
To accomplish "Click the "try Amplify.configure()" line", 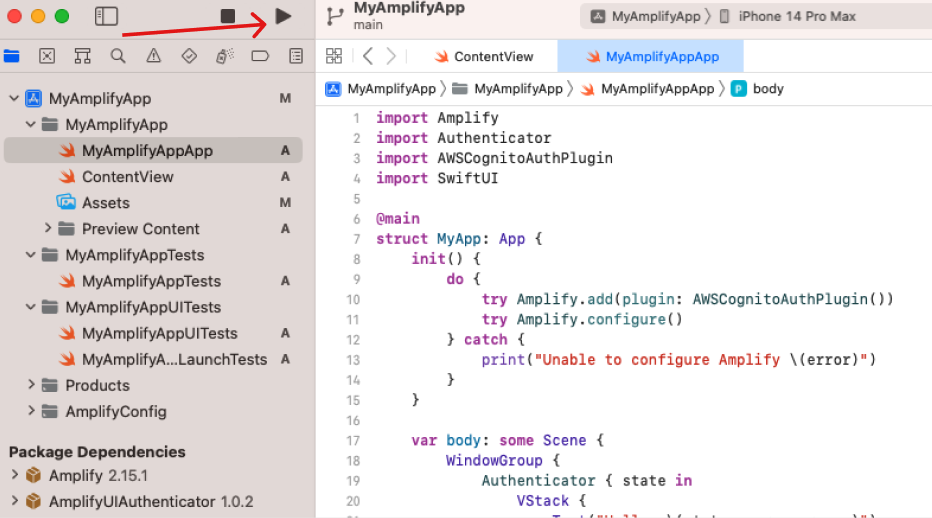I will (582, 319).
